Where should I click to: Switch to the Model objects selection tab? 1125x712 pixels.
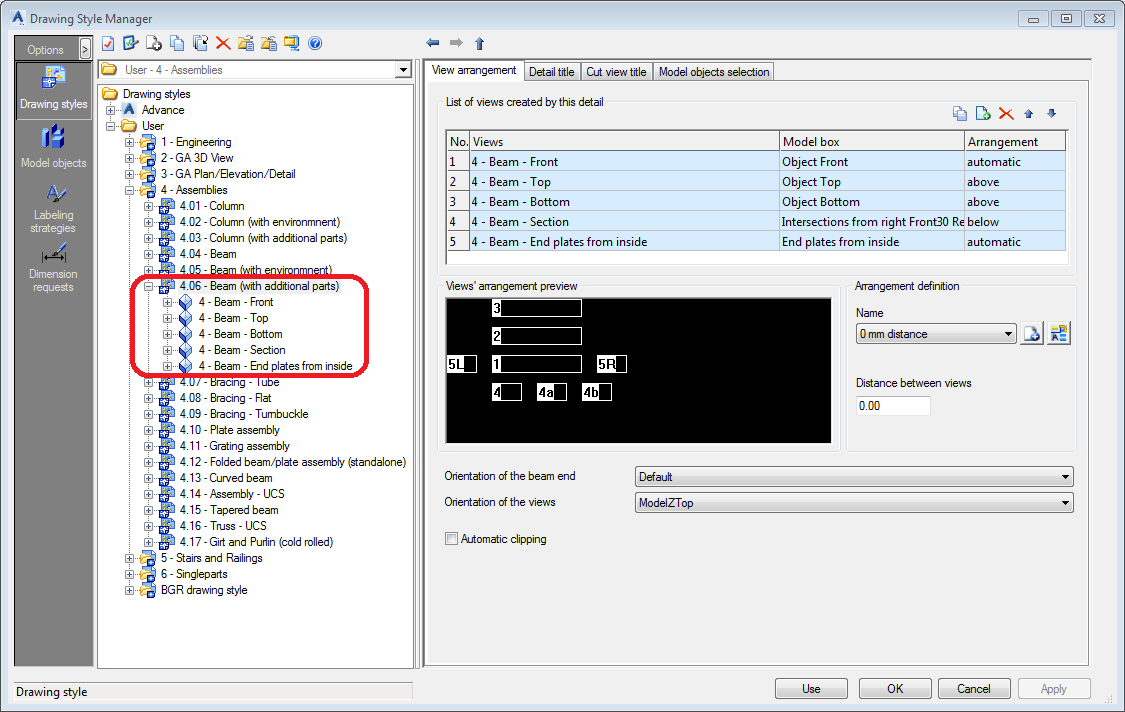(x=713, y=71)
